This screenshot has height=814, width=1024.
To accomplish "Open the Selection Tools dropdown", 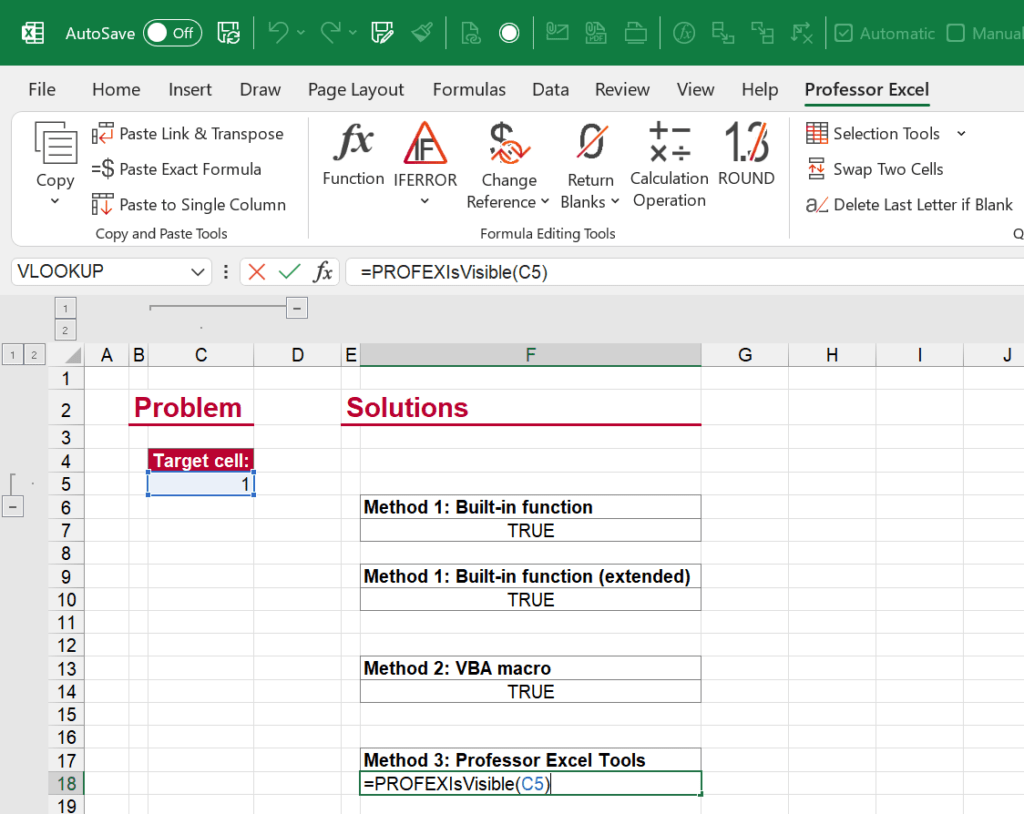I will tap(960, 133).
